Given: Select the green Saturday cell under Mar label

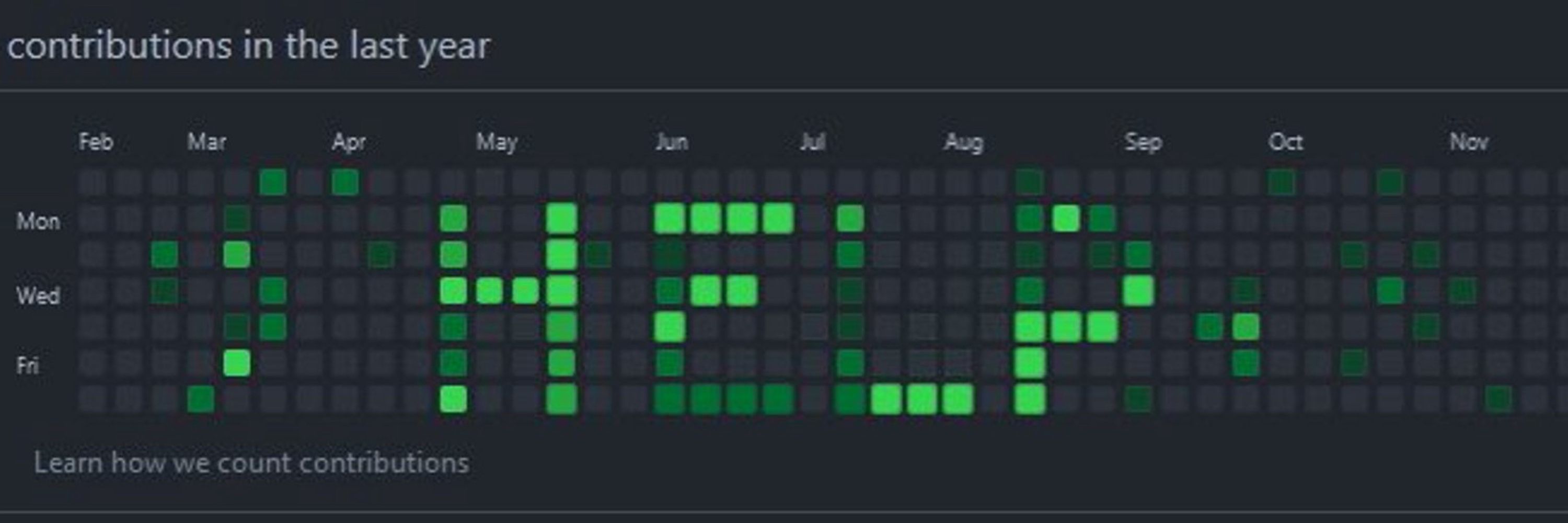Looking at the screenshot, I should pos(201,400).
